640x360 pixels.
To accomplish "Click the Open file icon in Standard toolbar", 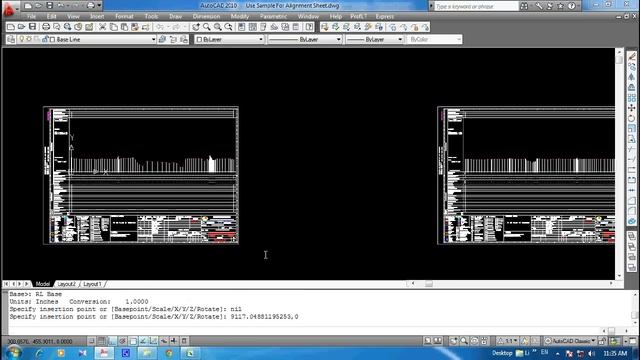I will 21,27.
